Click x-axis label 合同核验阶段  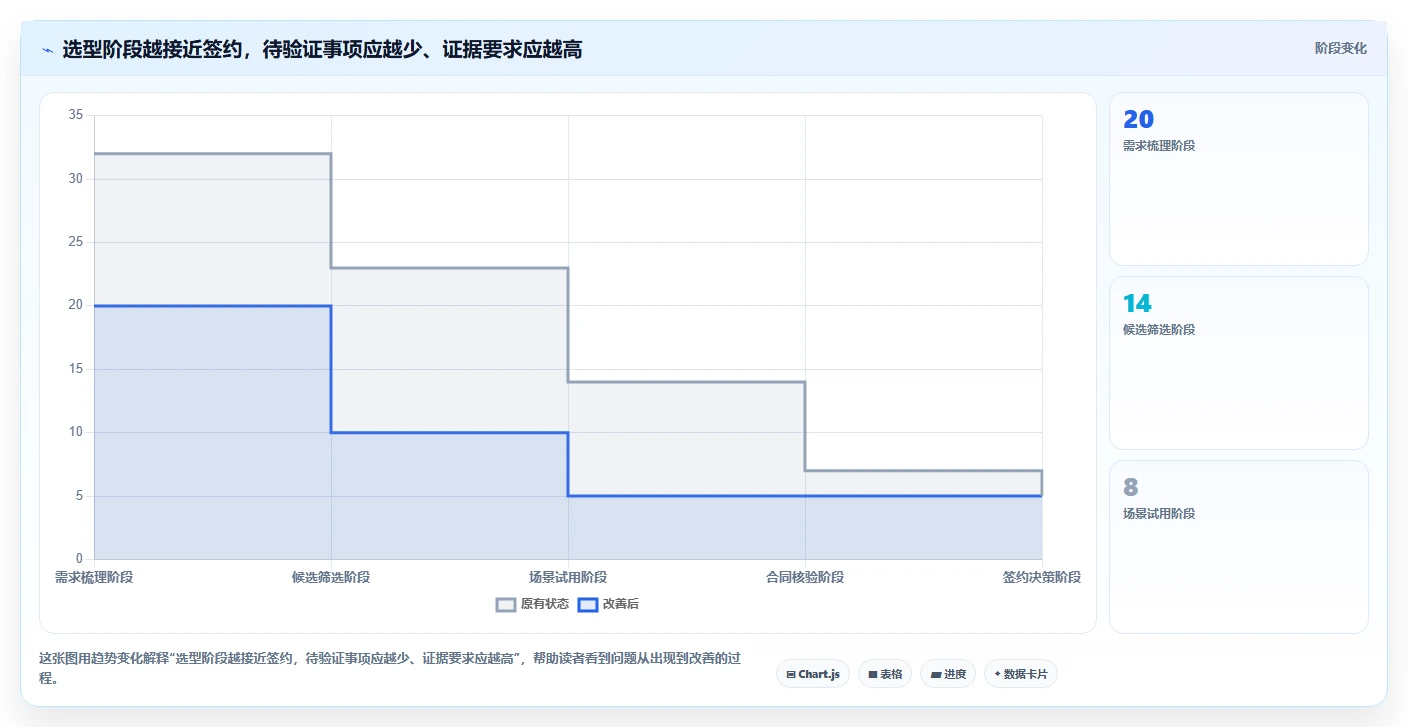805,577
